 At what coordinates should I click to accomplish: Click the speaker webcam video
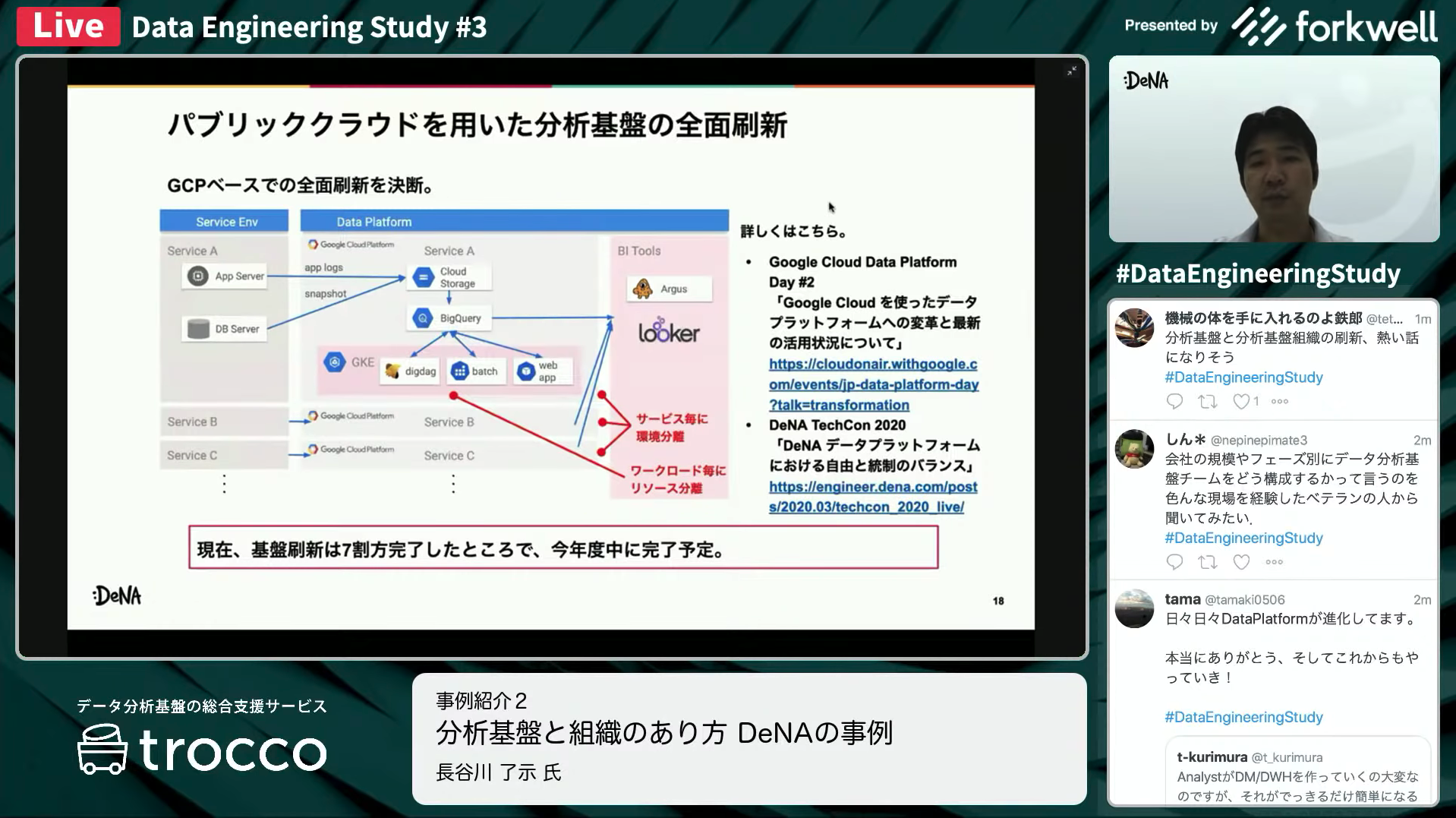click(x=1274, y=149)
